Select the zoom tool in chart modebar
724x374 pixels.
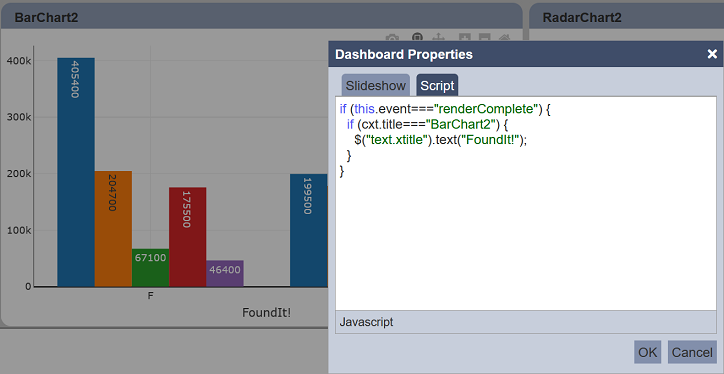coord(417,36)
